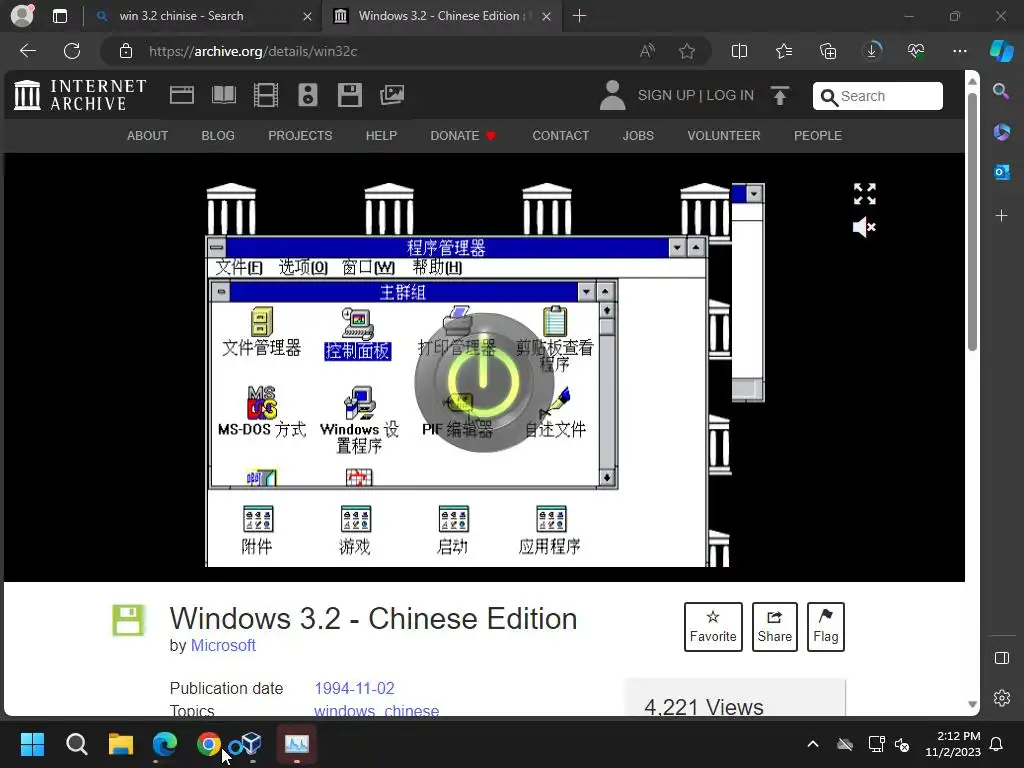Open the 帮助(H) menu in Program Manager
Image resolution: width=1024 pixels, height=768 pixels.
[x=437, y=268]
